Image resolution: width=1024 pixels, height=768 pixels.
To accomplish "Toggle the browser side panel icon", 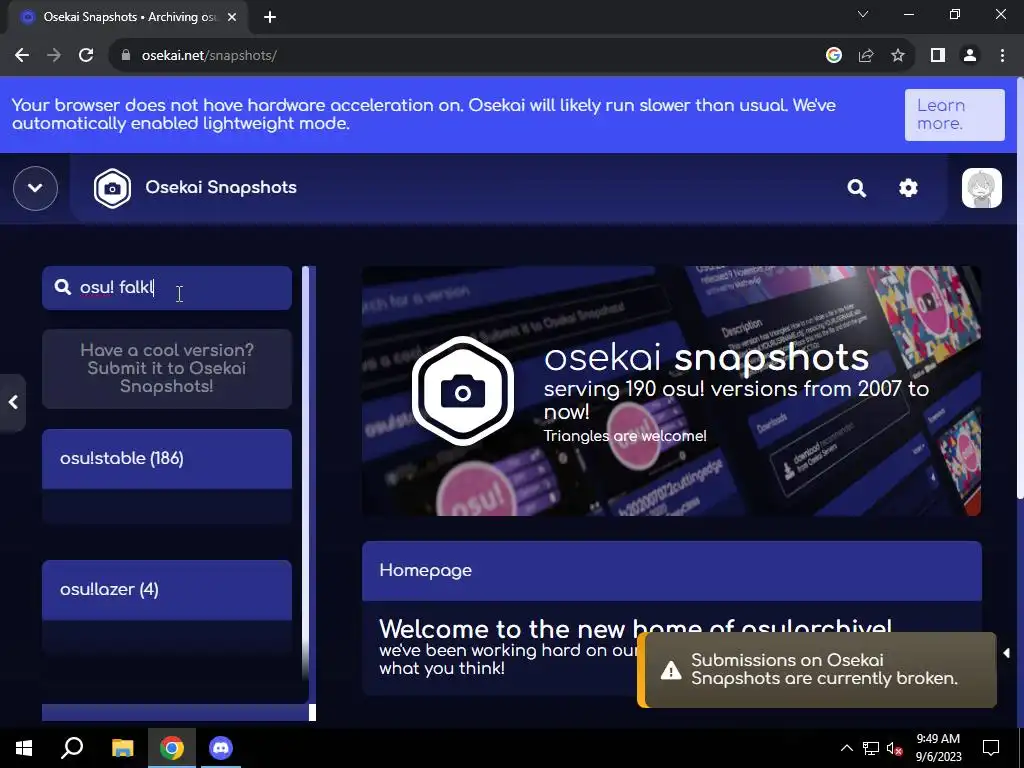I will point(938,56).
